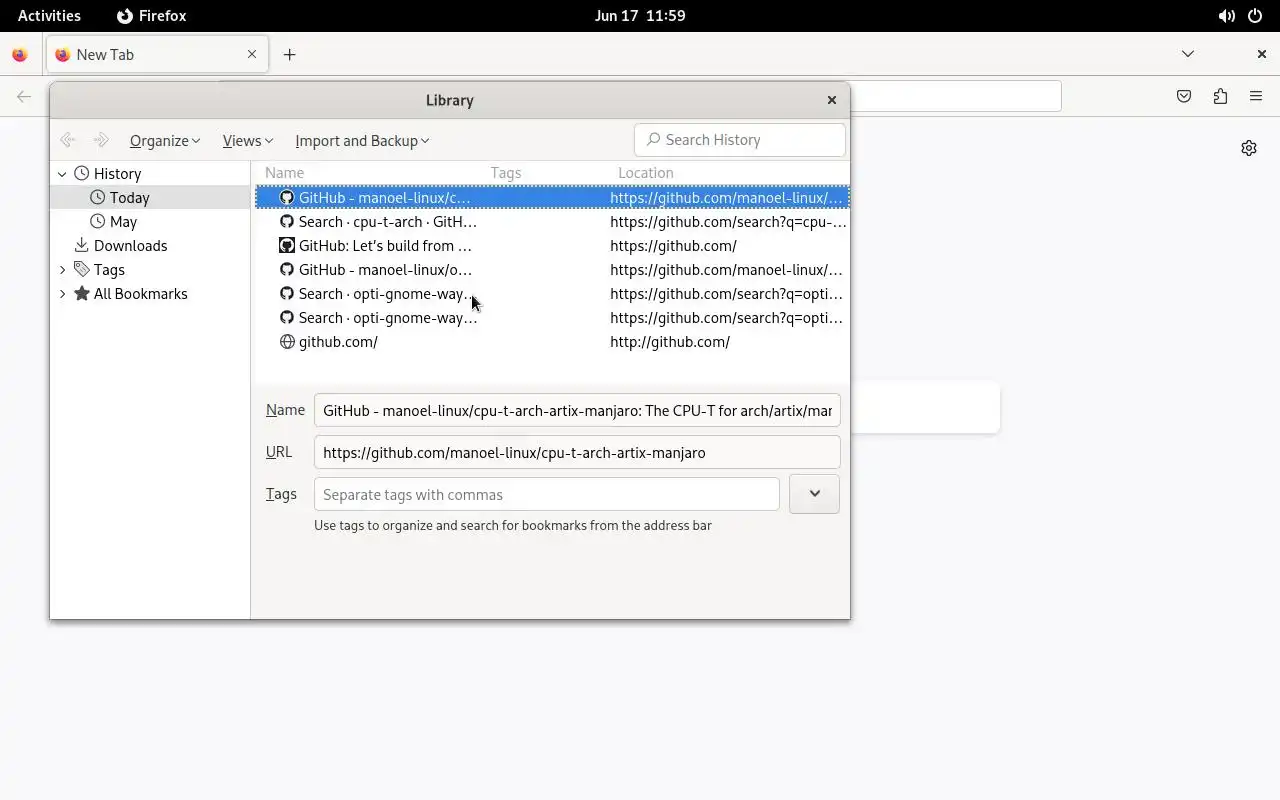Open Downloads in the Library sidebar
Image resolution: width=1280 pixels, height=800 pixels.
[x=150, y=246]
